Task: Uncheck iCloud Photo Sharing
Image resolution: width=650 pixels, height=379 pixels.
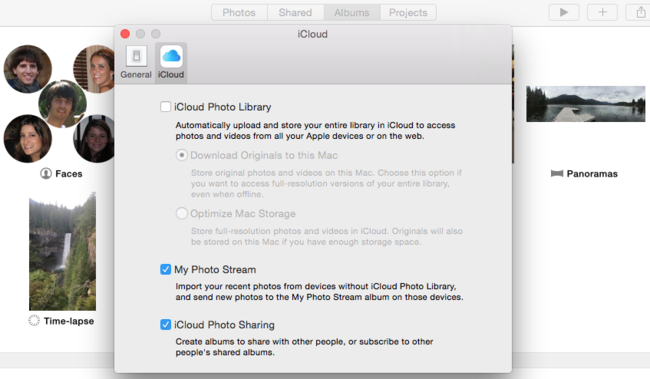Action: pyautogui.click(x=165, y=325)
